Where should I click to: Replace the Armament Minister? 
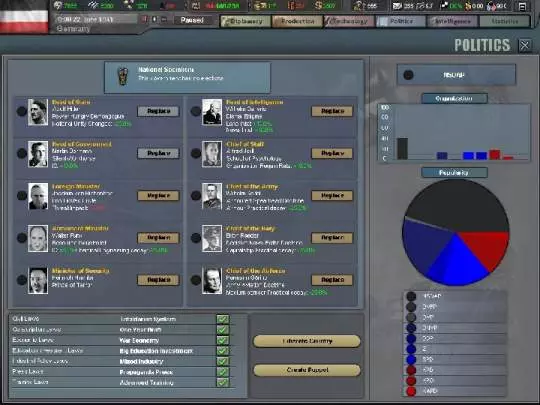tap(158, 238)
